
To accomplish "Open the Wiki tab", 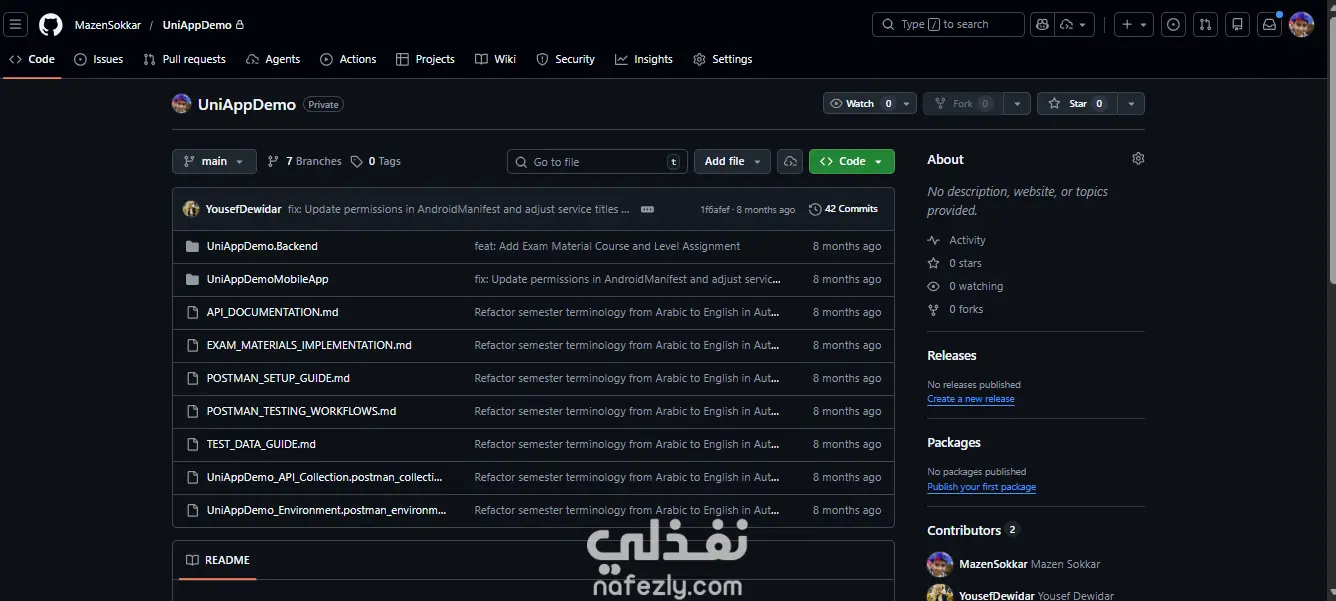I will (x=496, y=59).
